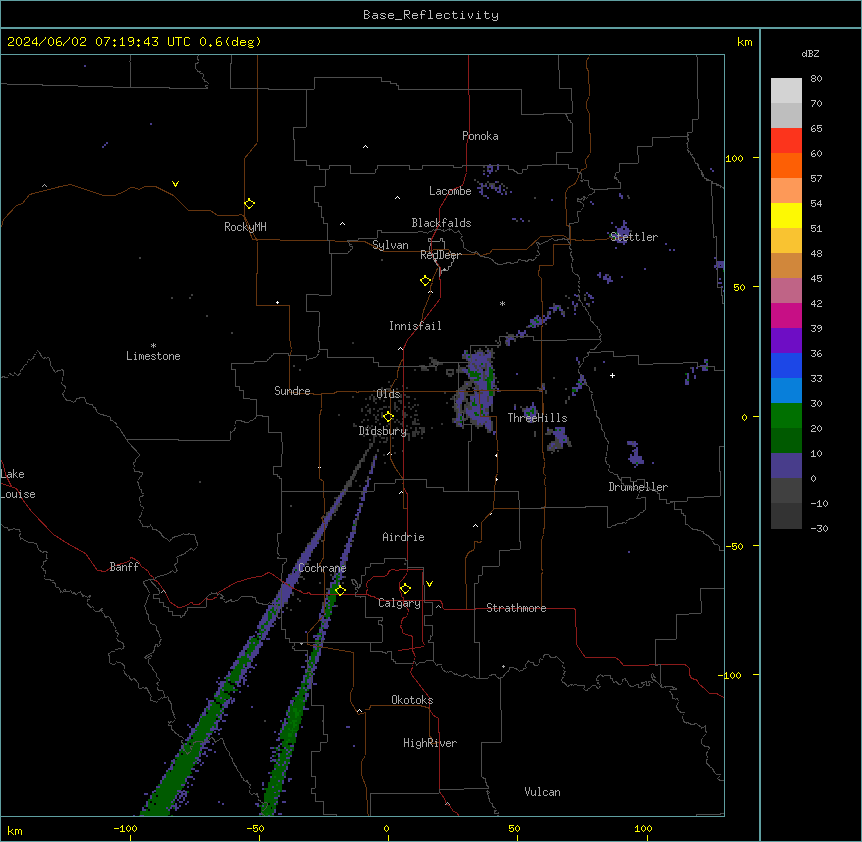Click the RedDeer city label
The height and width of the screenshot is (842, 862).
tap(440, 255)
